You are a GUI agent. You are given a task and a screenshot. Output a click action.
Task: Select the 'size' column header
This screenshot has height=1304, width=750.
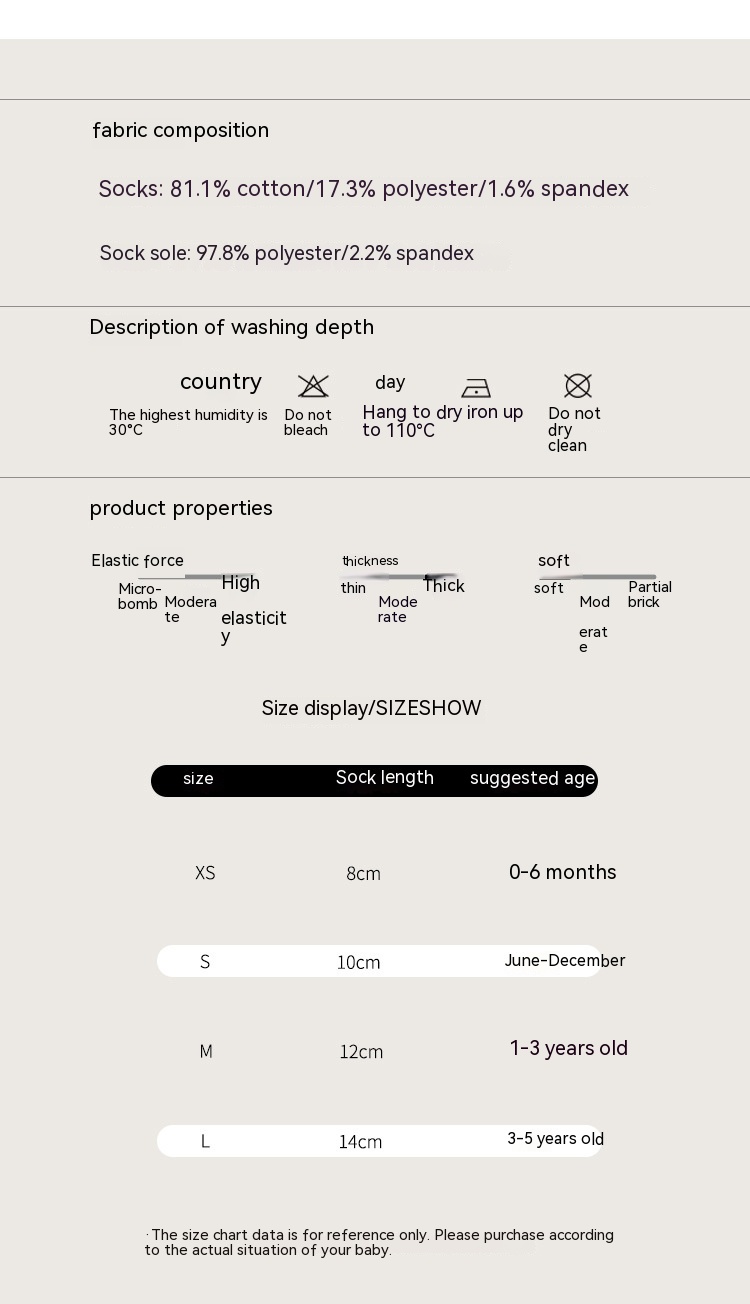click(198, 779)
